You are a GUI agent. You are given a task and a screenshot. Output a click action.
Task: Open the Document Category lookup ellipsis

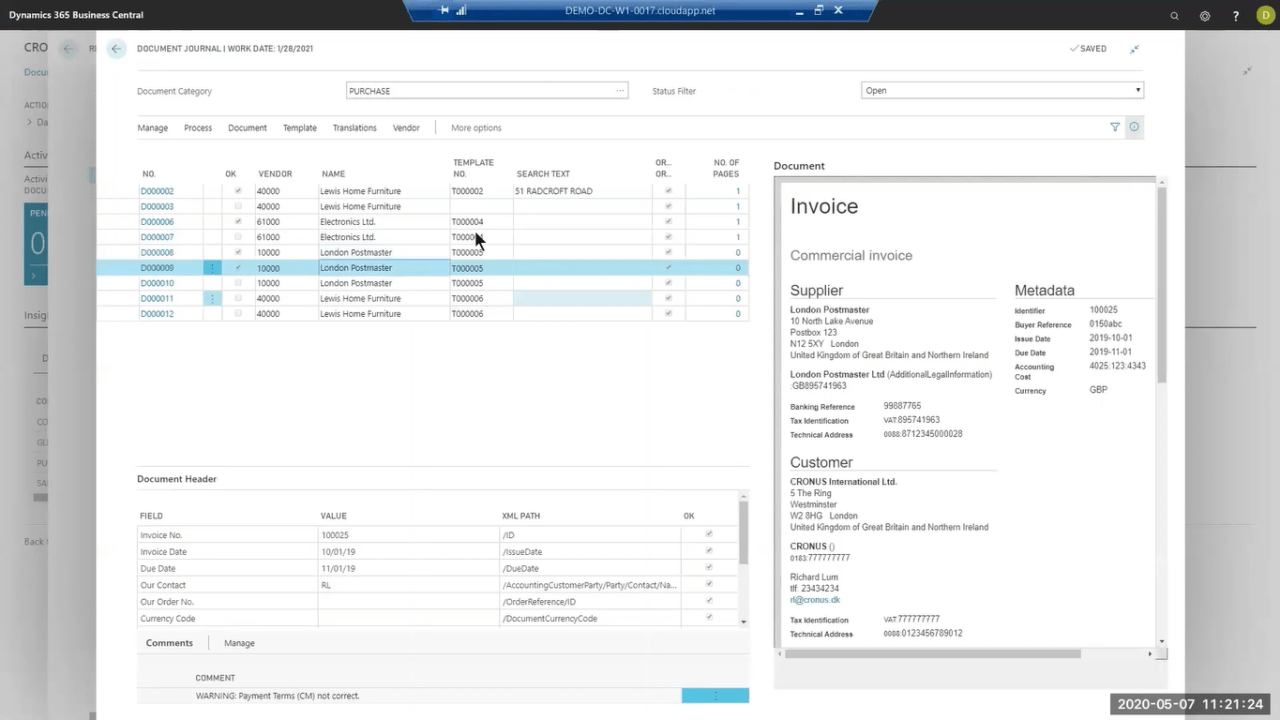(x=619, y=90)
